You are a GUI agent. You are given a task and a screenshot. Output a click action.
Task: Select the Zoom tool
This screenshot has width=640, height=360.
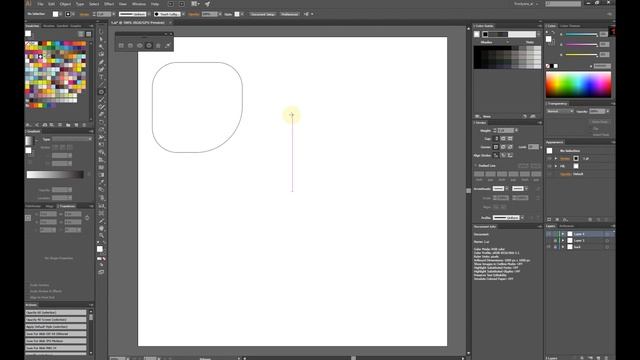[x=101, y=236]
